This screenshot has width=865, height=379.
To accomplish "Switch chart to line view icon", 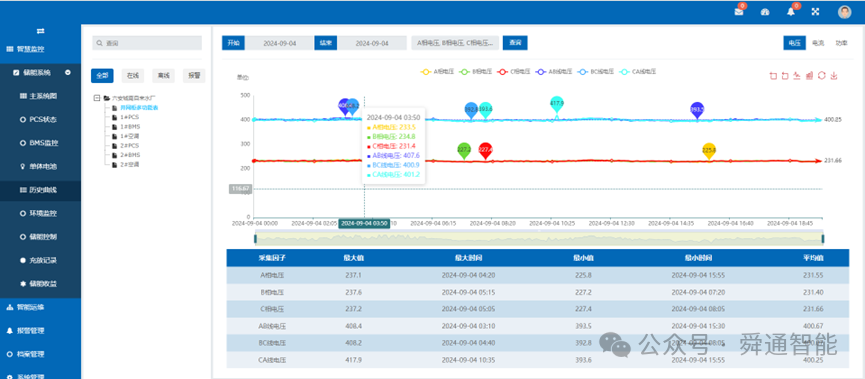I will (797, 76).
